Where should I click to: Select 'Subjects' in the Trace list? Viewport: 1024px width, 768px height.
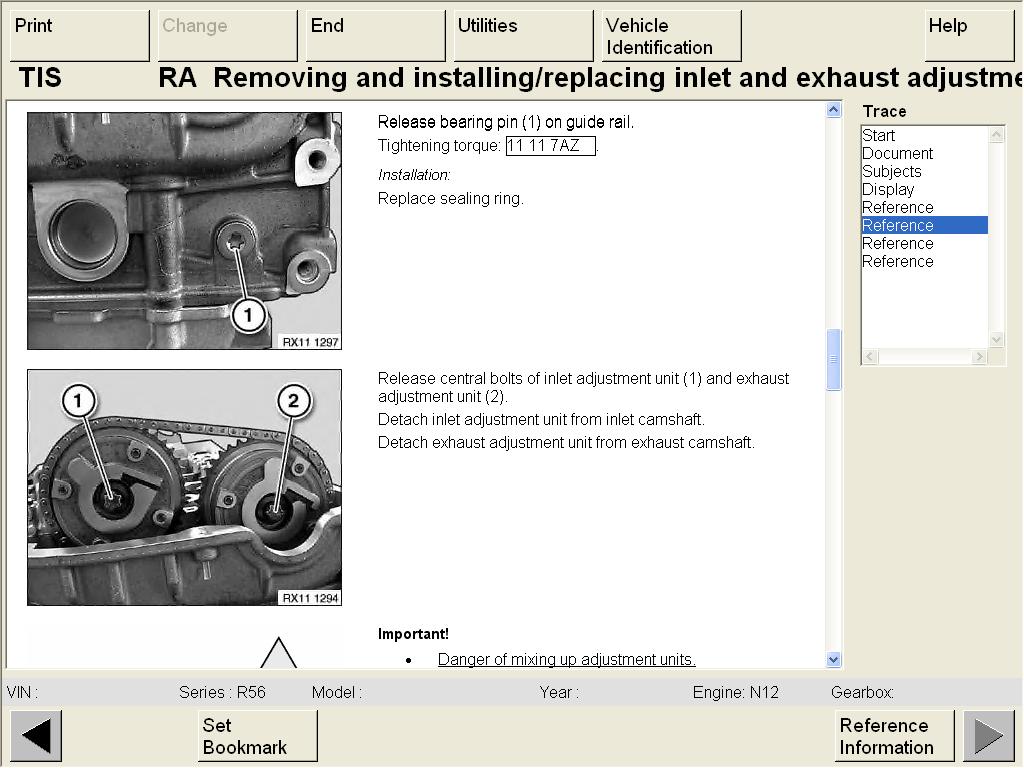[891, 172]
